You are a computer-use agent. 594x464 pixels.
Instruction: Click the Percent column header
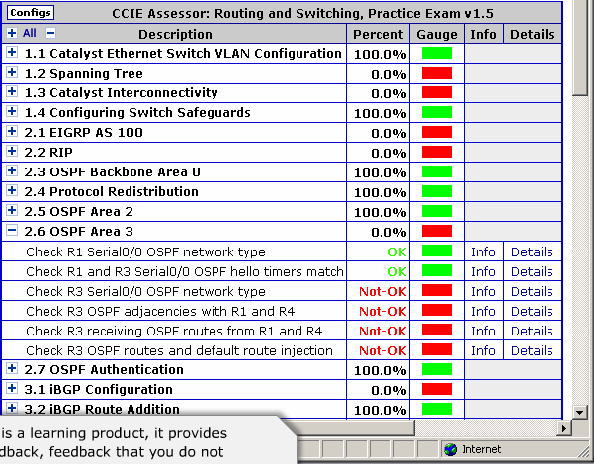click(378, 34)
